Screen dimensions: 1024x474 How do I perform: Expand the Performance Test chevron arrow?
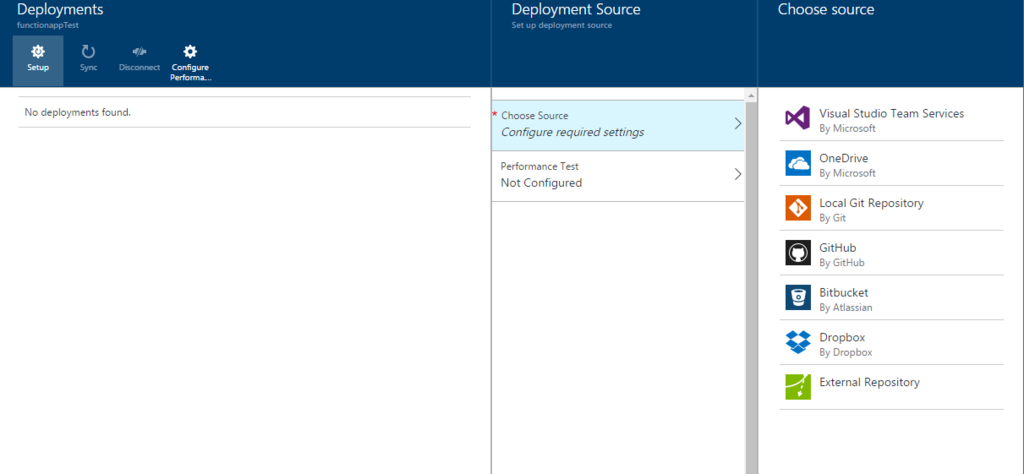[737, 174]
